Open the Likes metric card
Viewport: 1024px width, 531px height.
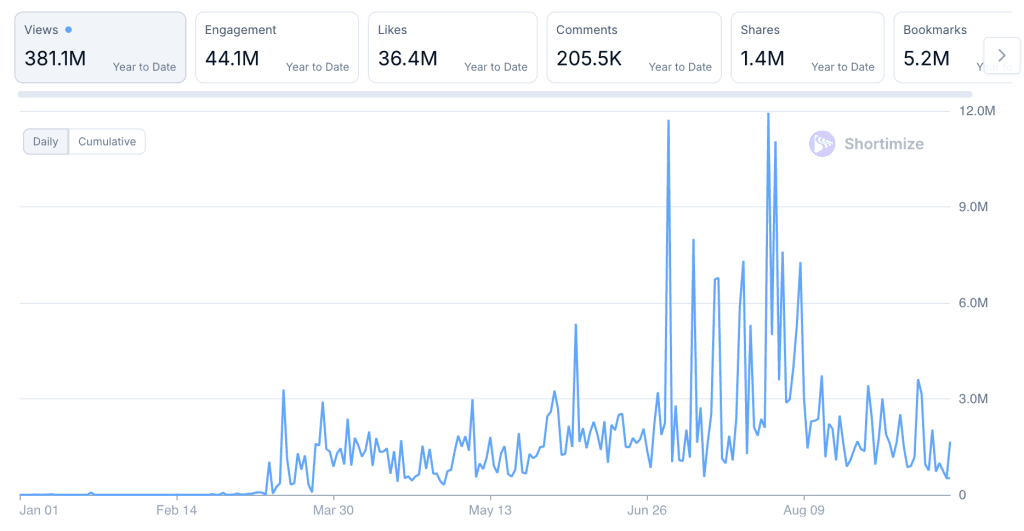click(452, 47)
